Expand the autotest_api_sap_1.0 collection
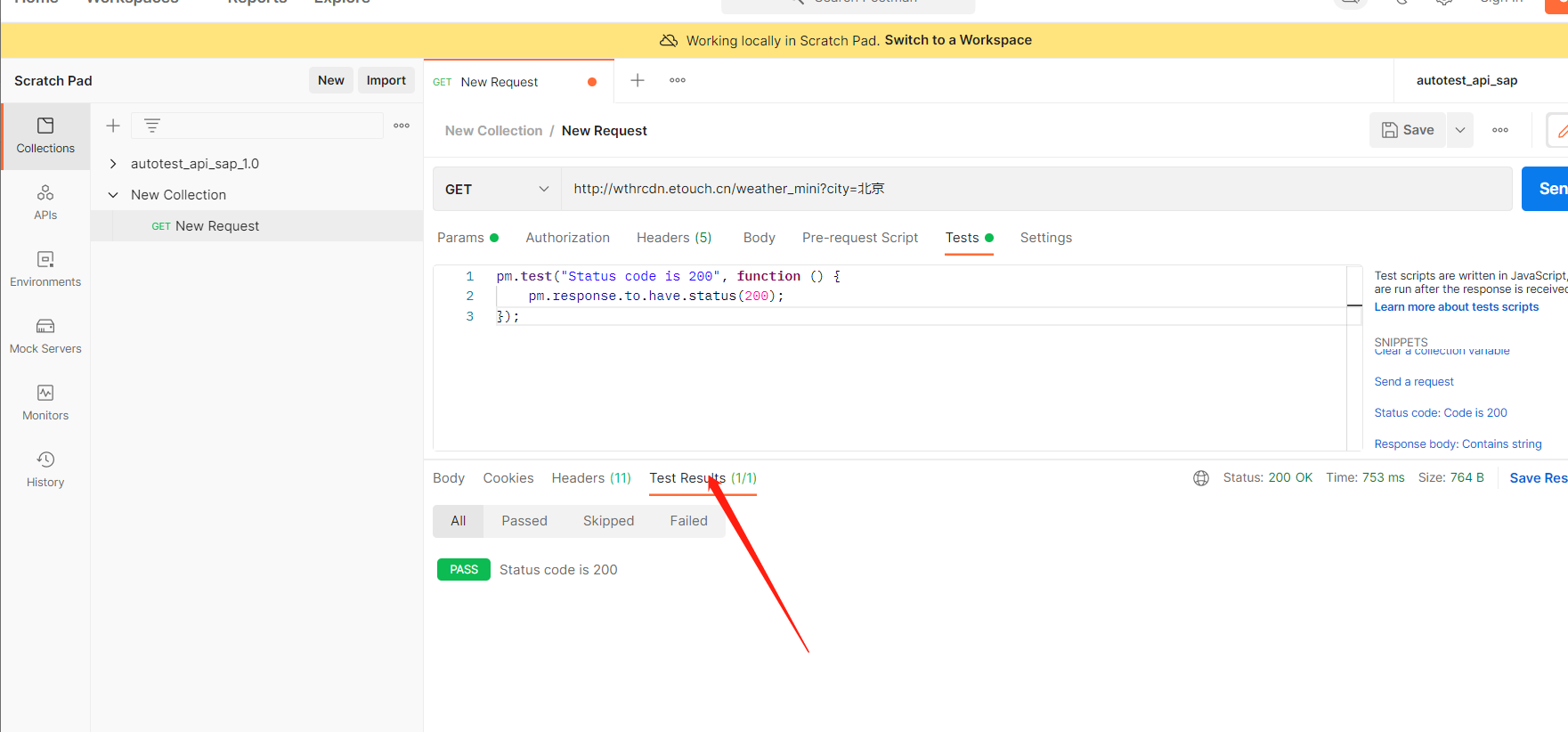The width and height of the screenshot is (1568, 732). click(x=113, y=164)
